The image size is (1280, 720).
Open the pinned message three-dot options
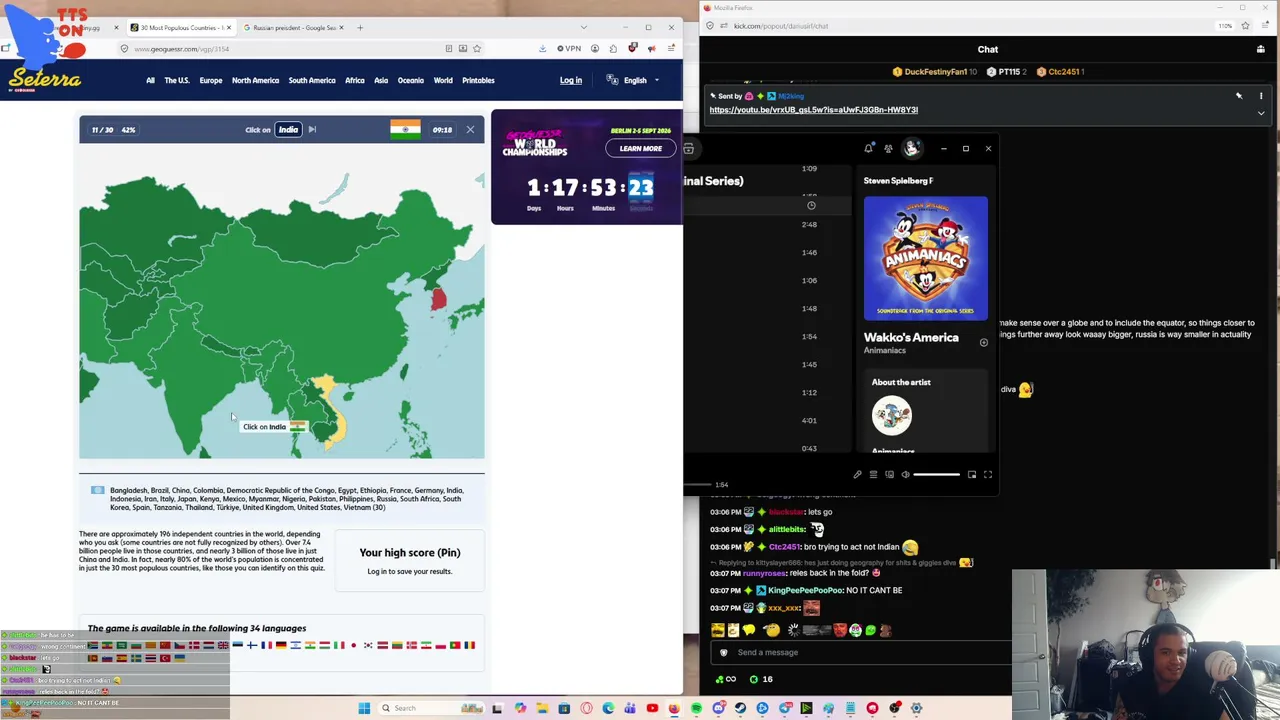pyautogui.click(x=1261, y=96)
